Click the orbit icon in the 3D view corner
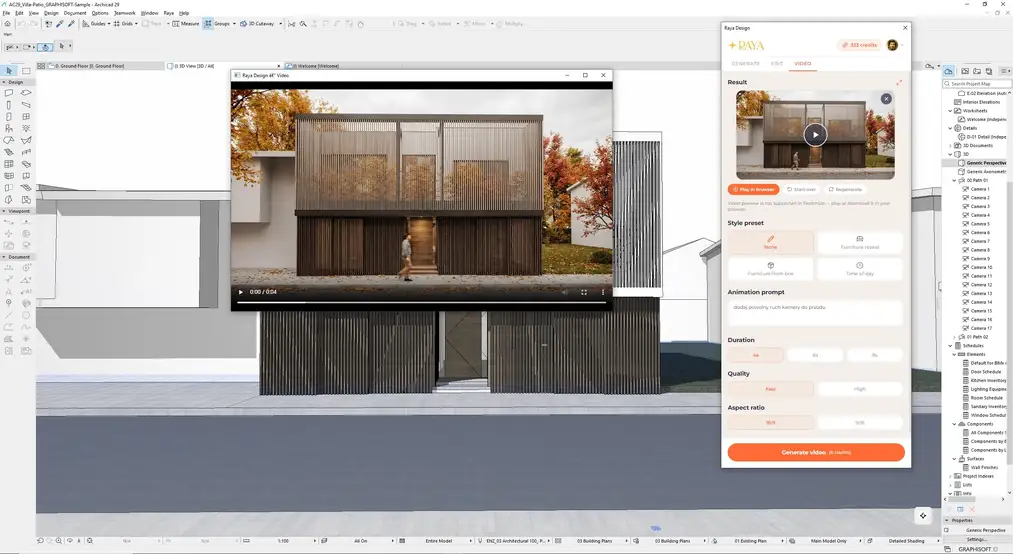 (923, 515)
